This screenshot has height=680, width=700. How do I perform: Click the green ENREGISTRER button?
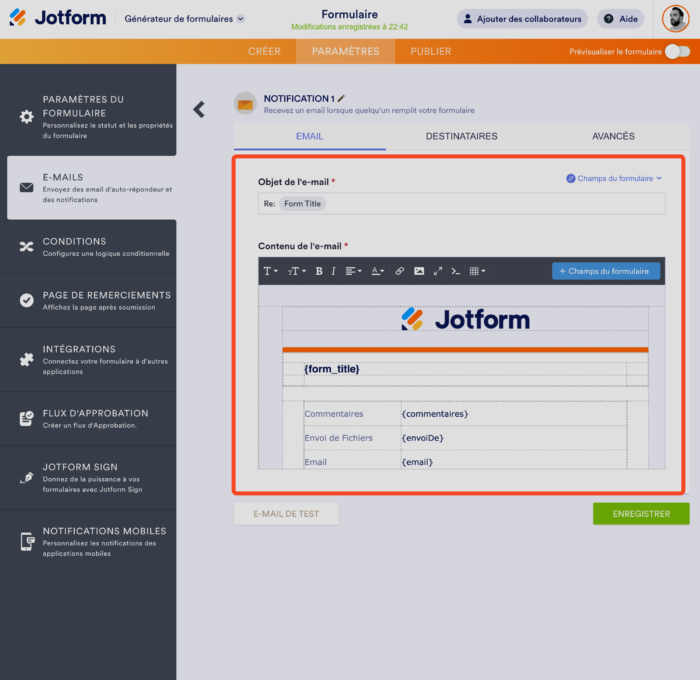[641, 513]
